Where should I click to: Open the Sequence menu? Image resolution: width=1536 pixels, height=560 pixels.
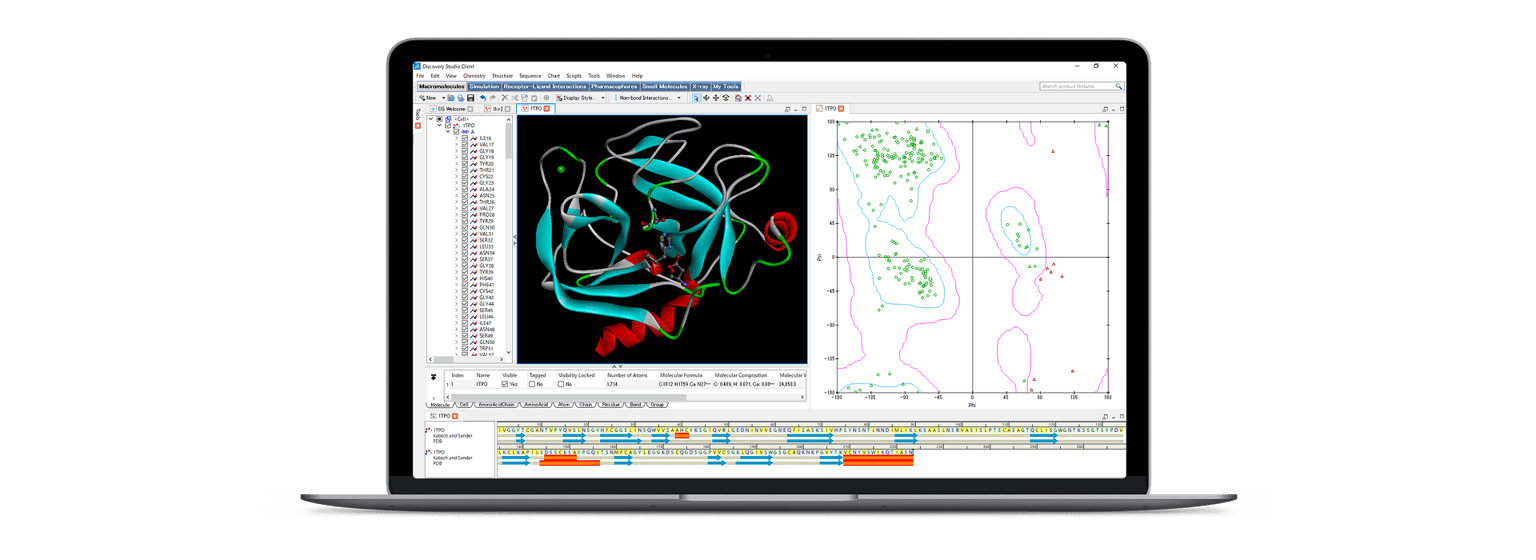point(530,76)
